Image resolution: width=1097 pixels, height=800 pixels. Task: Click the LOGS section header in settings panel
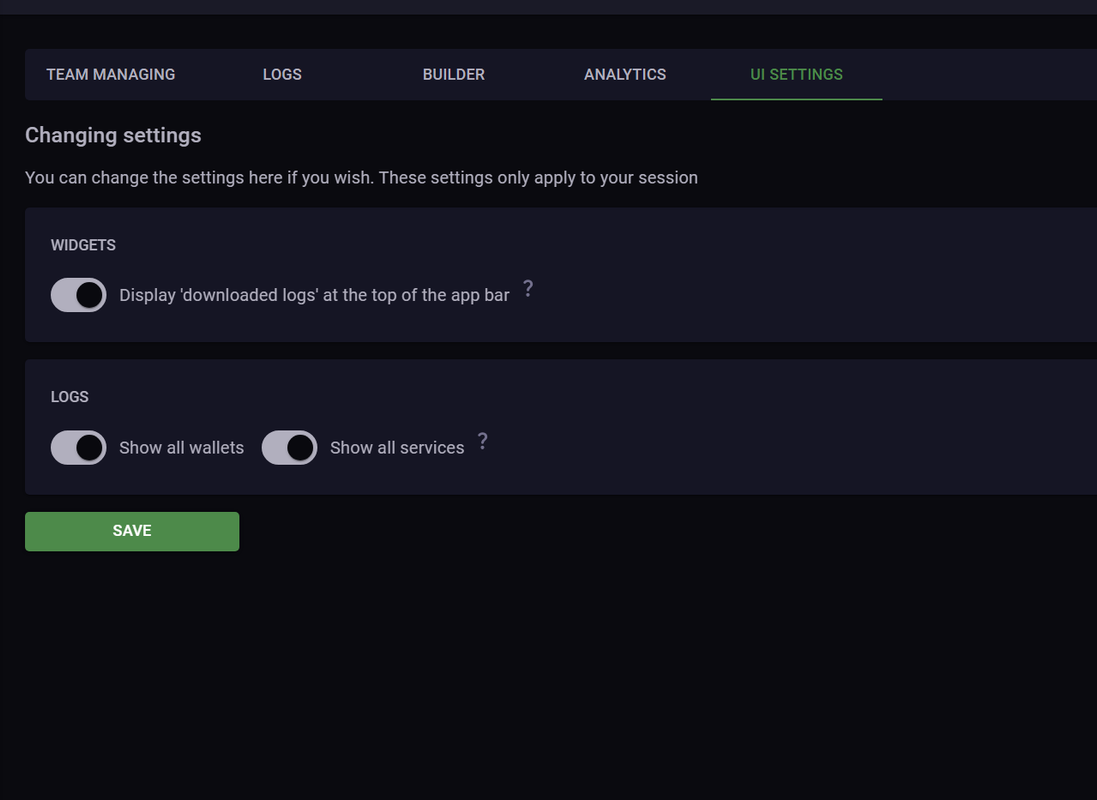(x=70, y=397)
